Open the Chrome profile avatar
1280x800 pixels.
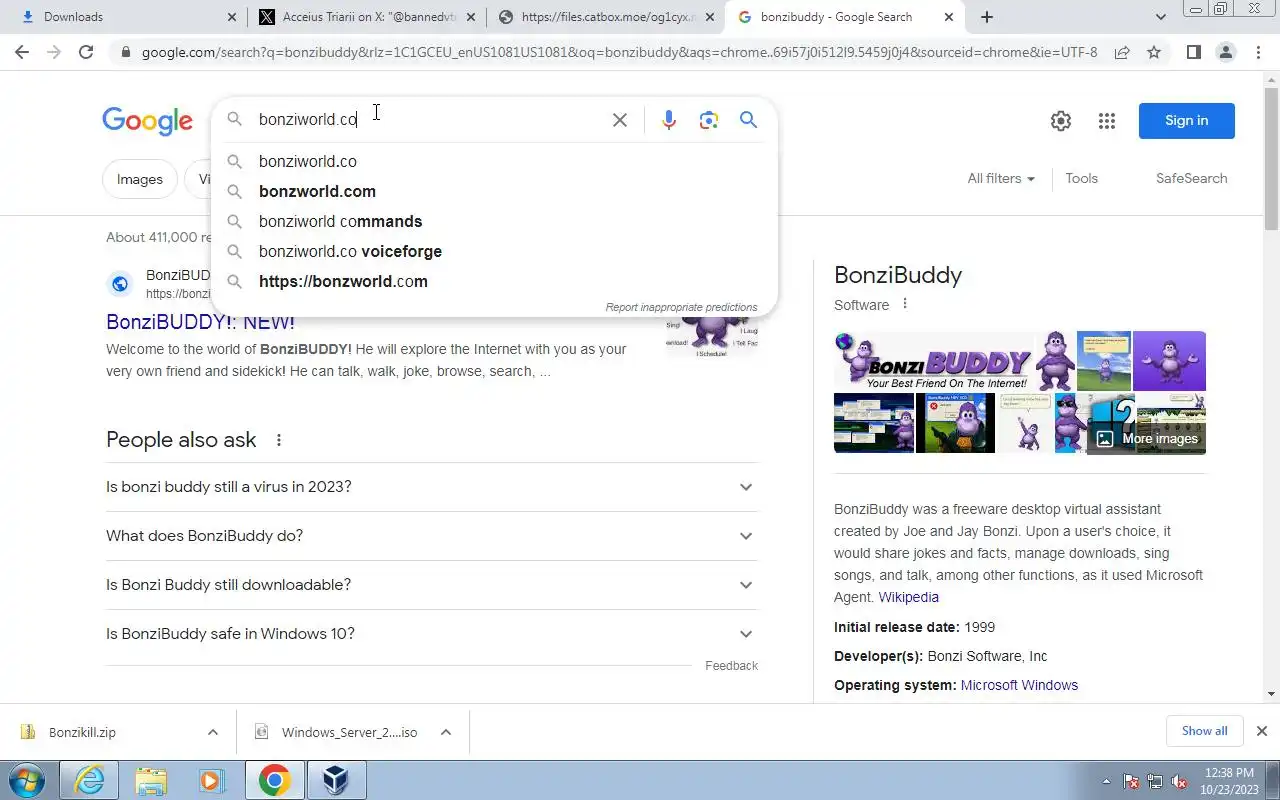click(1226, 52)
